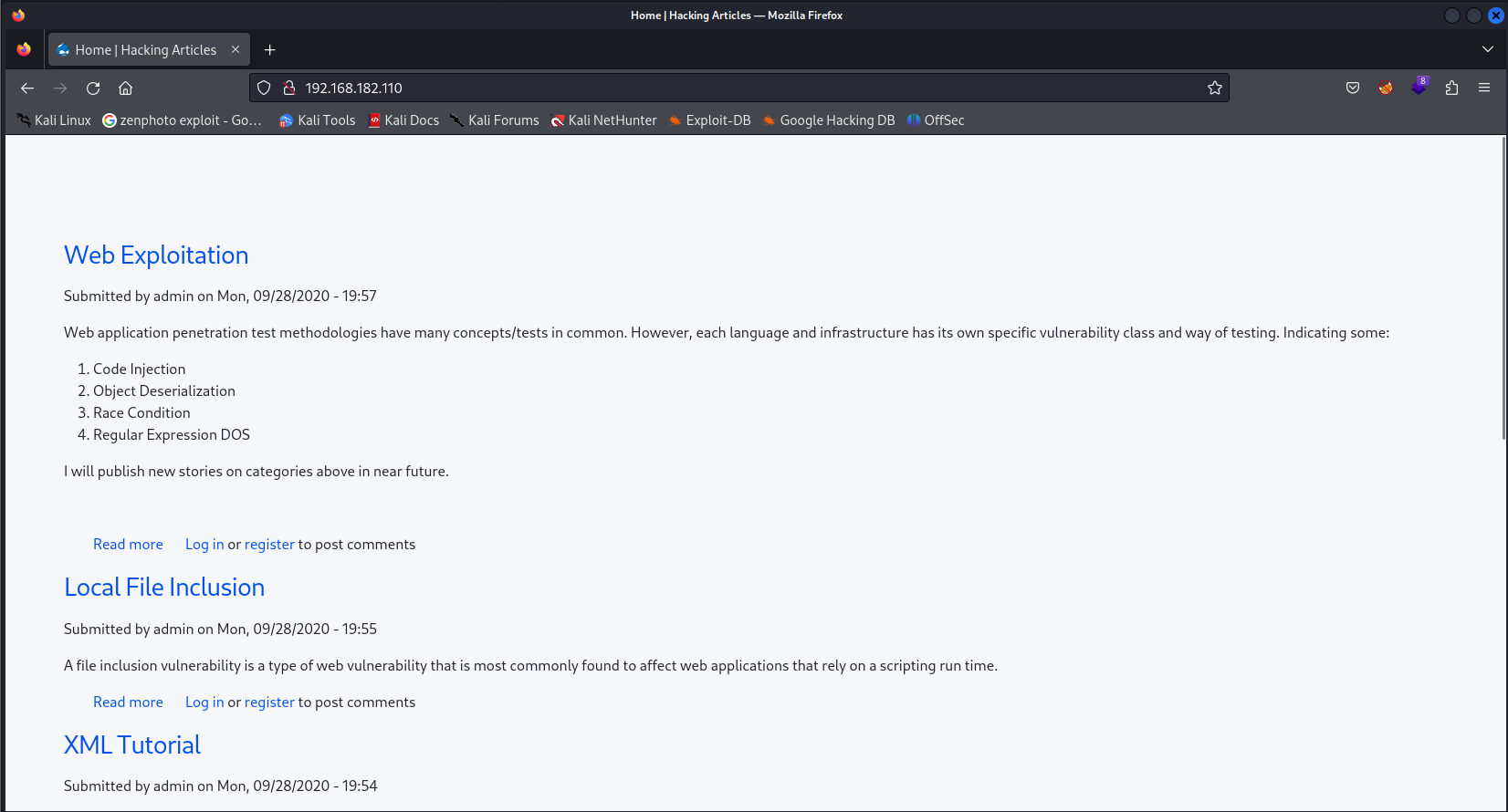1508x812 pixels.
Task: Focus the URL address bar field
Action: pyautogui.click(x=730, y=88)
